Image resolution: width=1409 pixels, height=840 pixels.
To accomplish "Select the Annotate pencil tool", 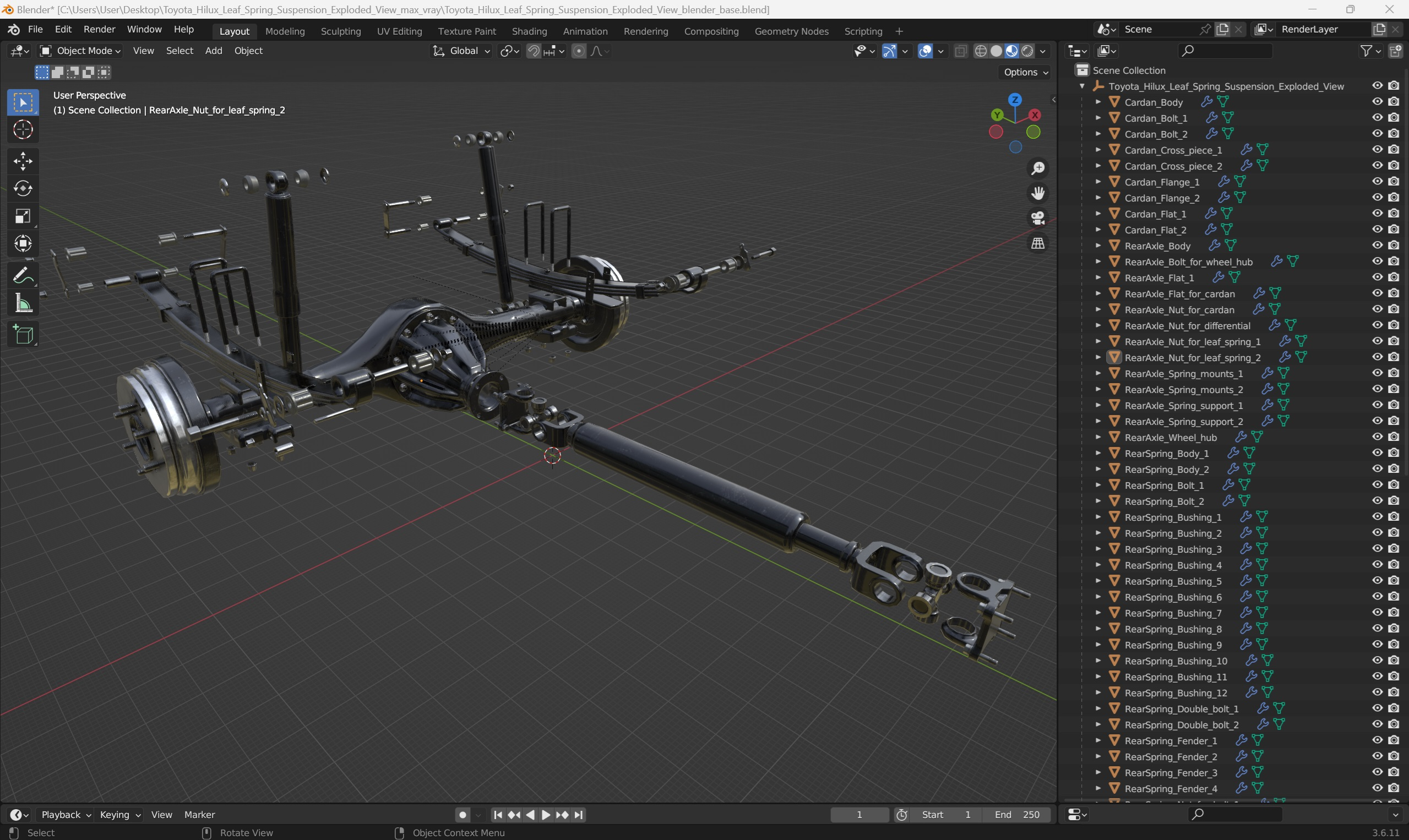I will [x=23, y=276].
